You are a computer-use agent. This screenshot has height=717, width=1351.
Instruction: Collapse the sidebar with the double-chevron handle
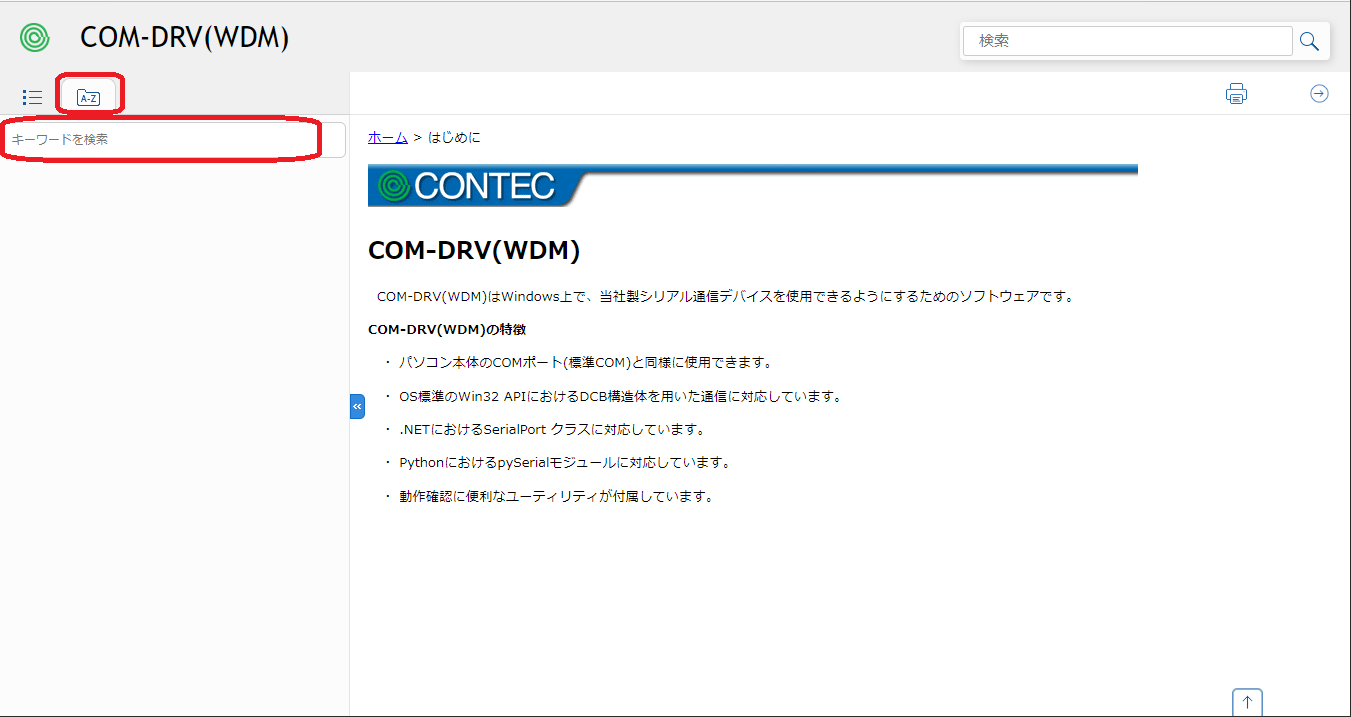(x=357, y=407)
